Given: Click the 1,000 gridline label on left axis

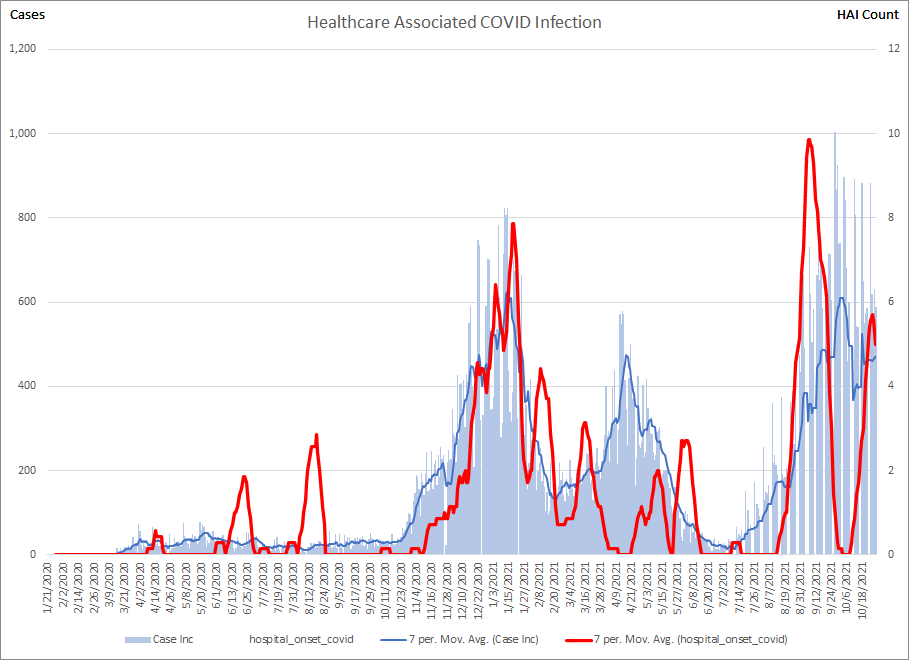Looking at the screenshot, I should pyautogui.click(x=22, y=133).
